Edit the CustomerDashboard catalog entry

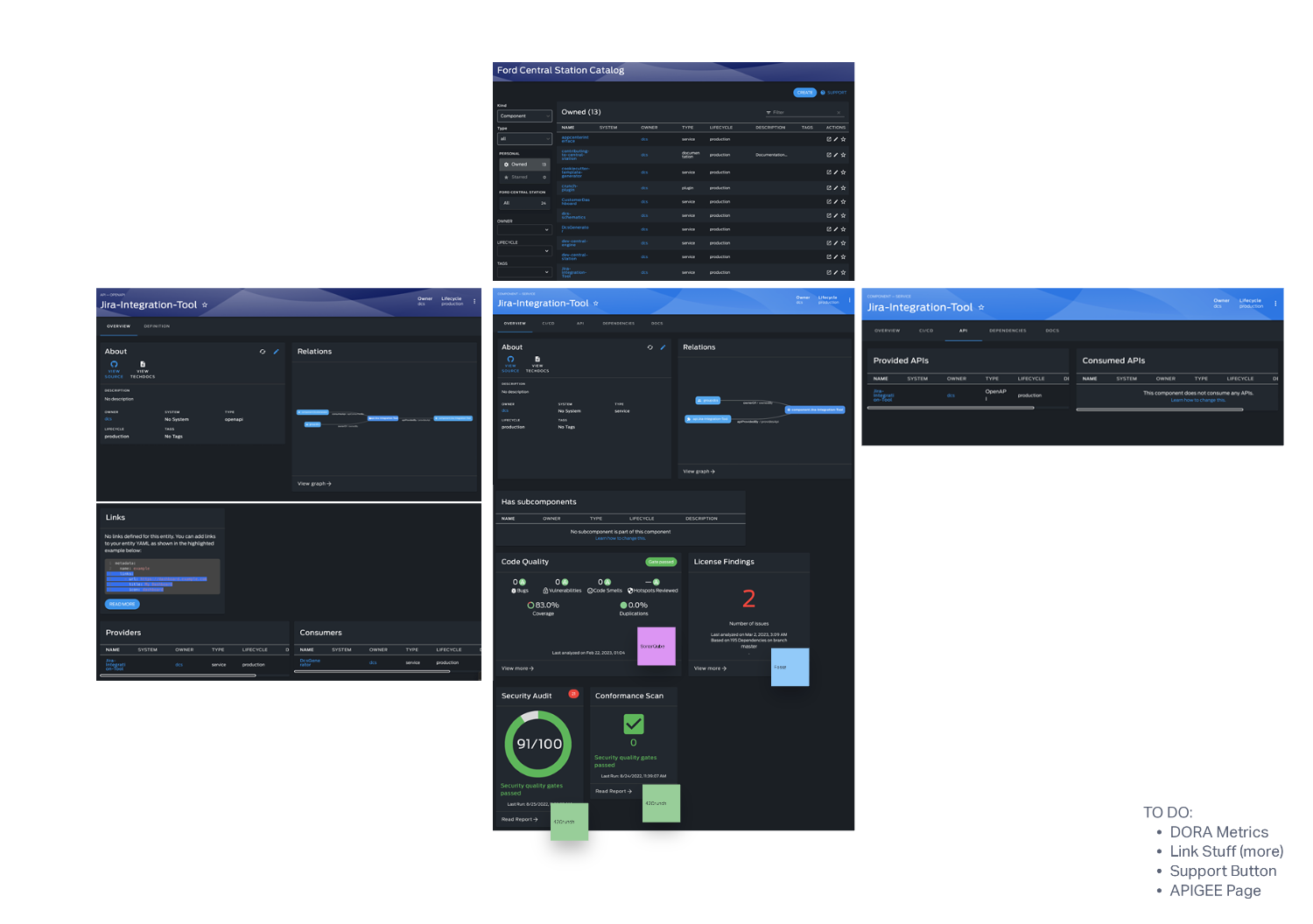pyautogui.click(x=836, y=201)
